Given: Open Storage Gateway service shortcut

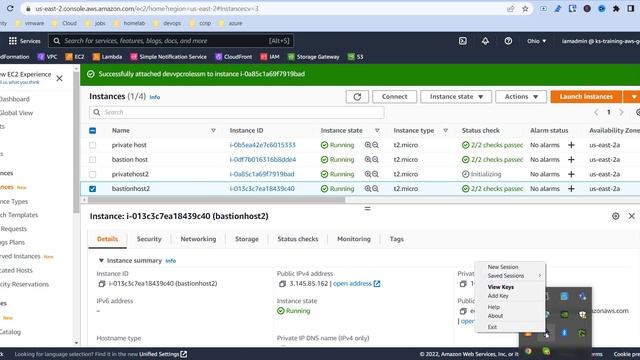Looking at the screenshot, I should (313, 57).
